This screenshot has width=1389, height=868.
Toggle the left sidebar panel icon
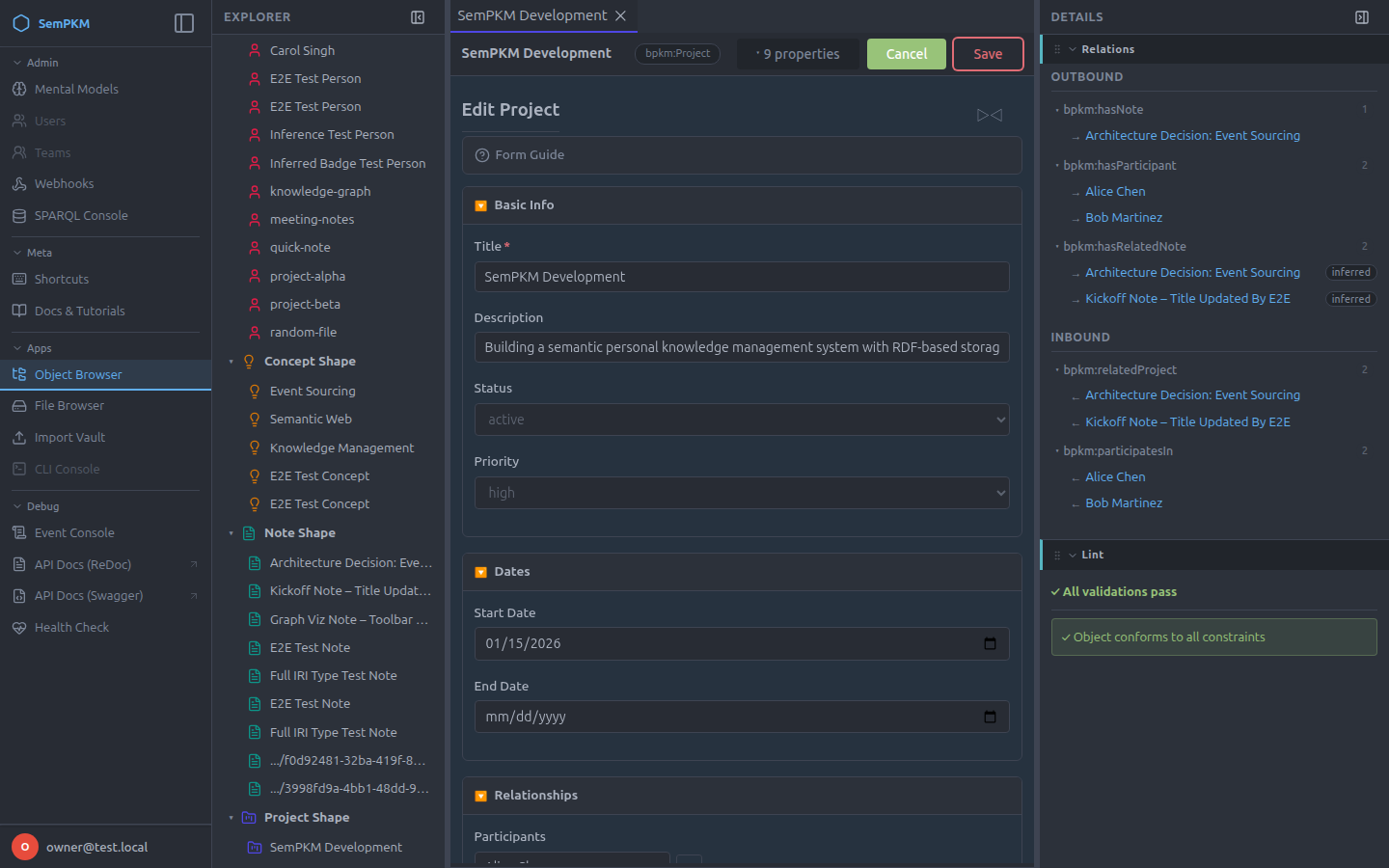tap(184, 23)
